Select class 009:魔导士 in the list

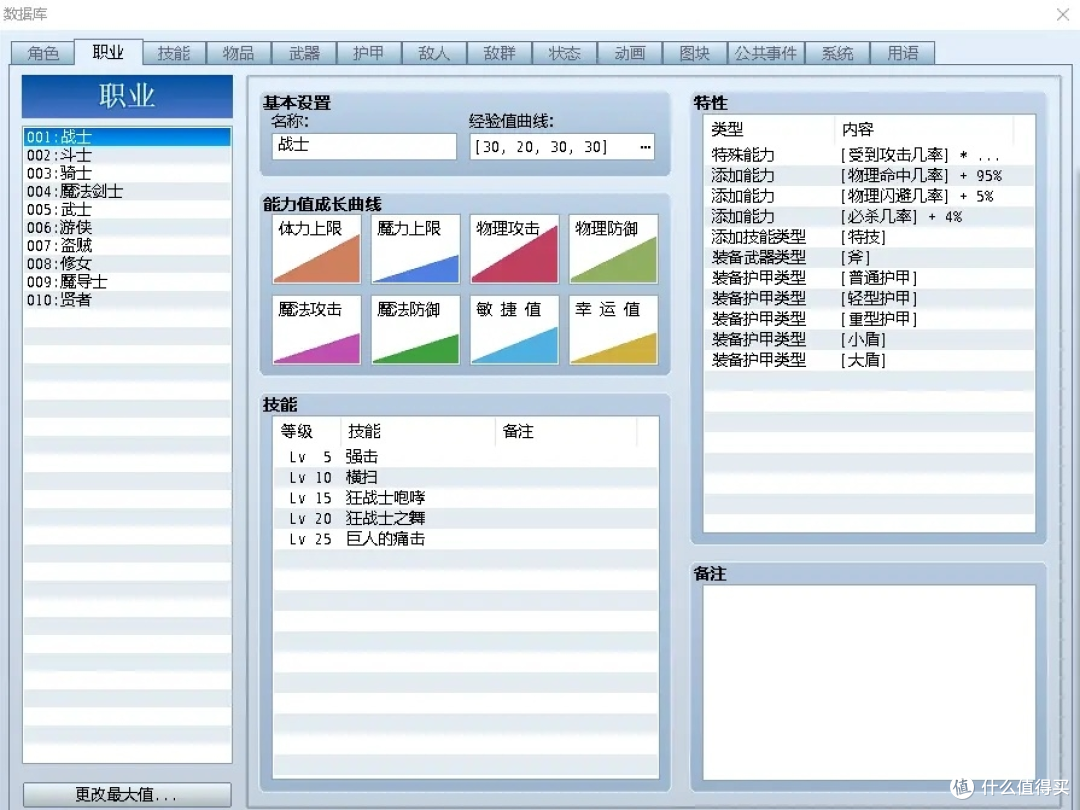click(x=127, y=281)
